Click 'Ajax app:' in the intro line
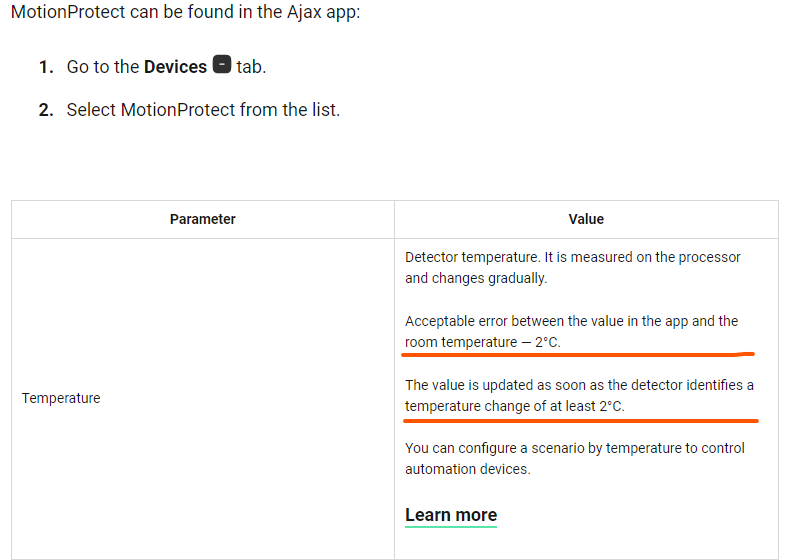This screenshot has height=560, width=785. coord(323,12)
